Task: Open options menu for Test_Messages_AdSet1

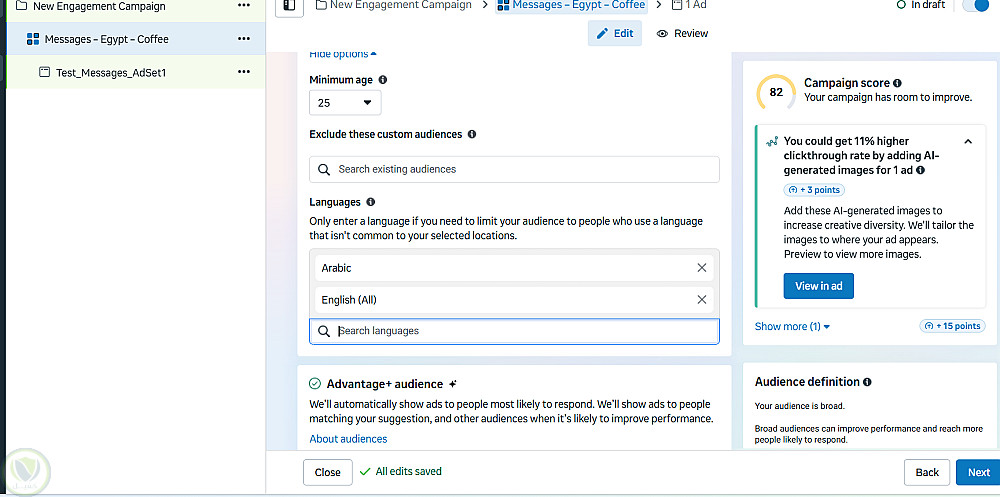Action: [244, 72]
